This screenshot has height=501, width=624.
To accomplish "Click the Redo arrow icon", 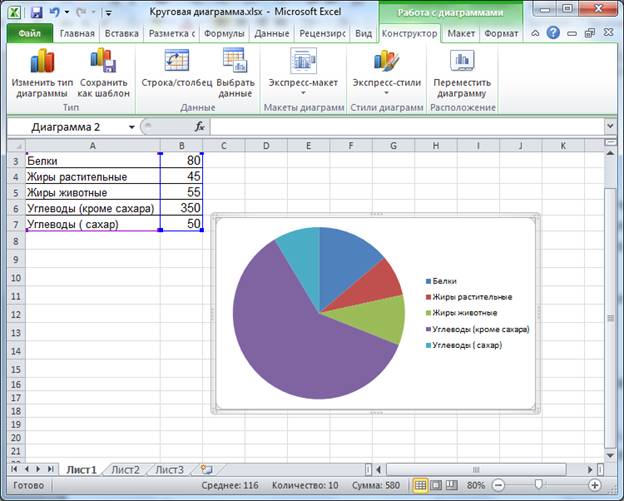I will [82, 12].
